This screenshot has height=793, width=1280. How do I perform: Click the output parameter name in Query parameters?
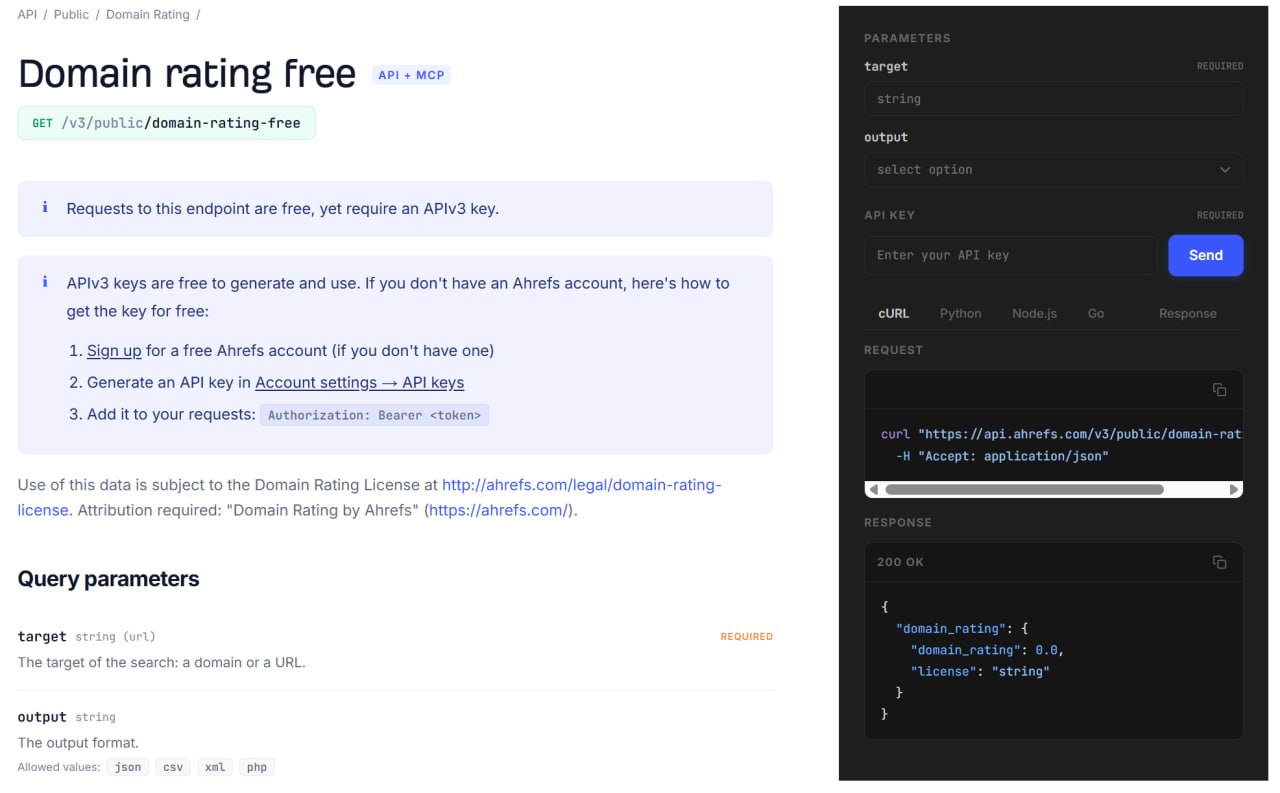point(42,717)
